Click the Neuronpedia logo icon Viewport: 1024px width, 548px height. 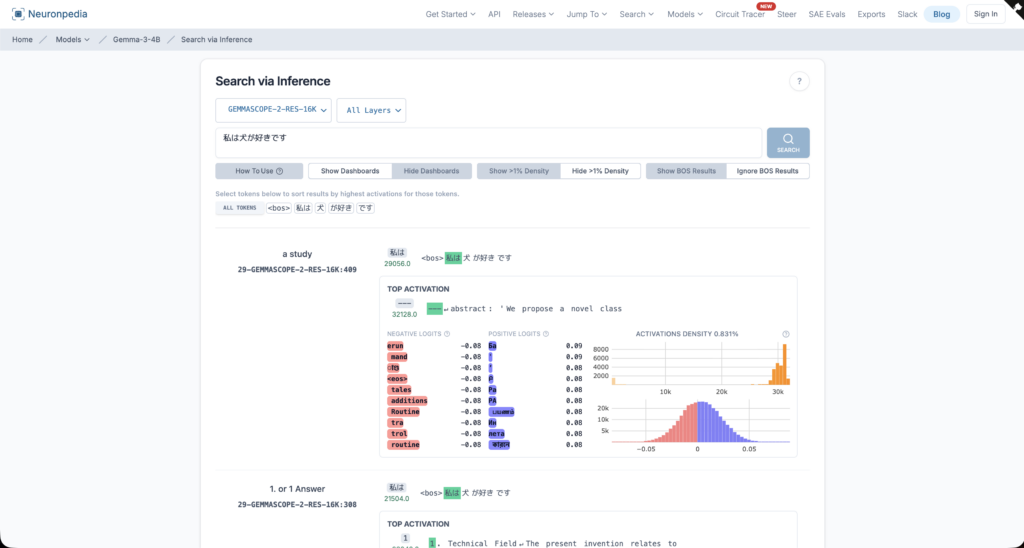(x=18, y=14)
